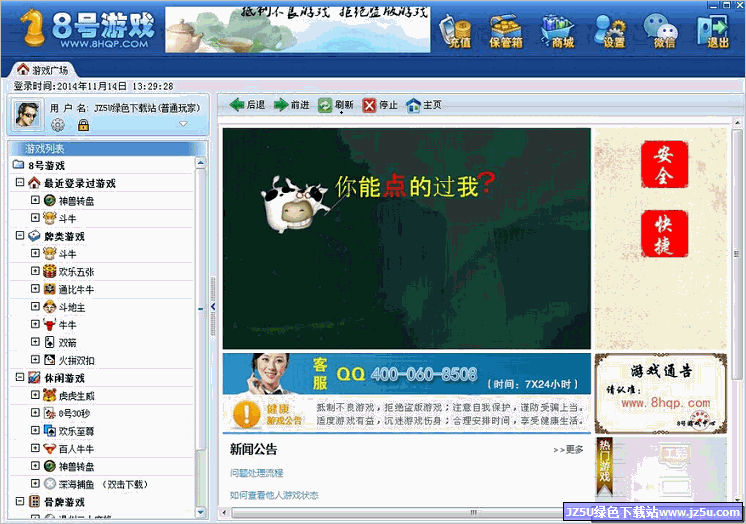Select the 斗地主 game icon
Screen dimensions: 746x524
pos(49,307)
